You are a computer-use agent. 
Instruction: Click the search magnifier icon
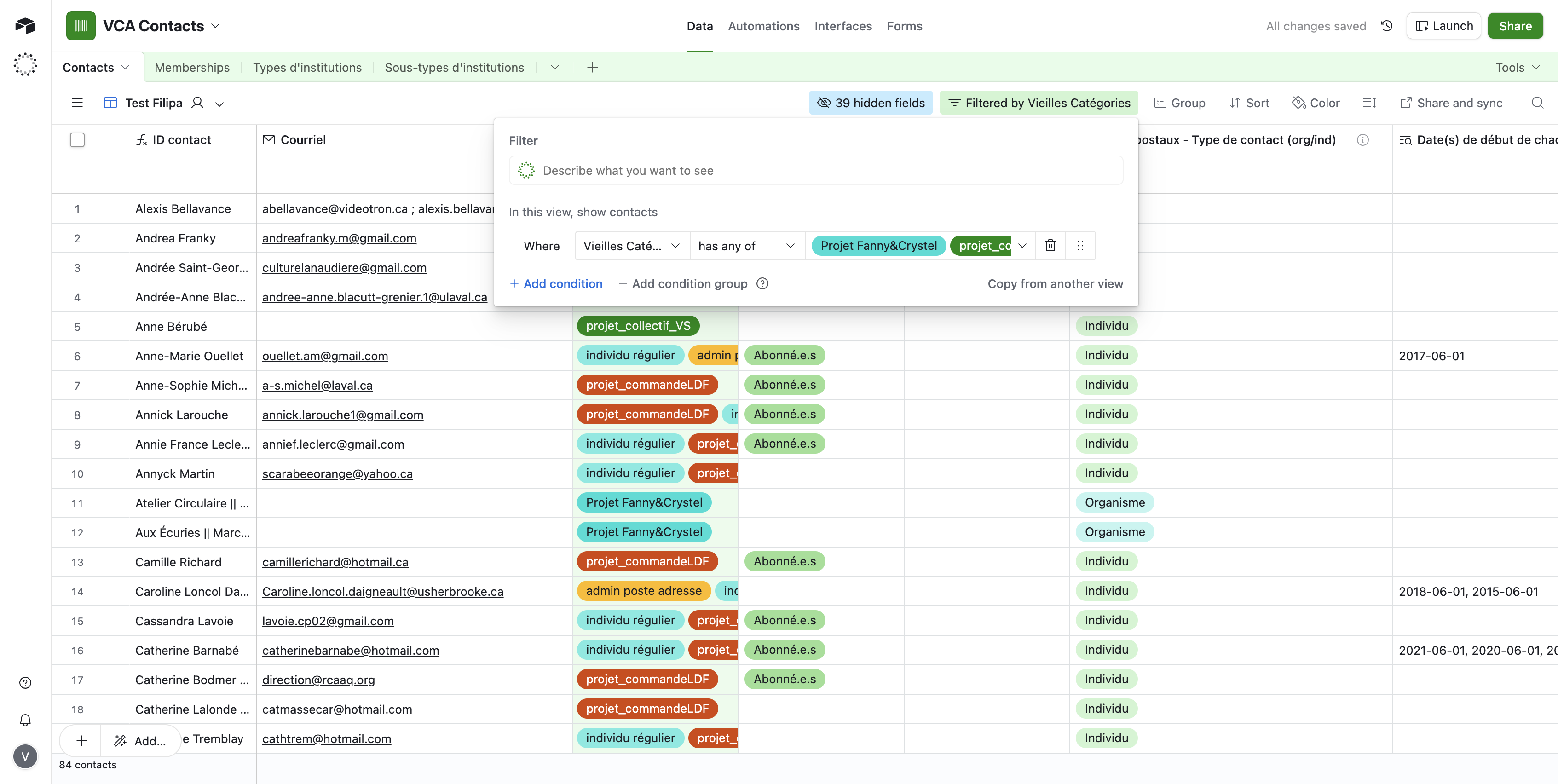[1537, 103]
